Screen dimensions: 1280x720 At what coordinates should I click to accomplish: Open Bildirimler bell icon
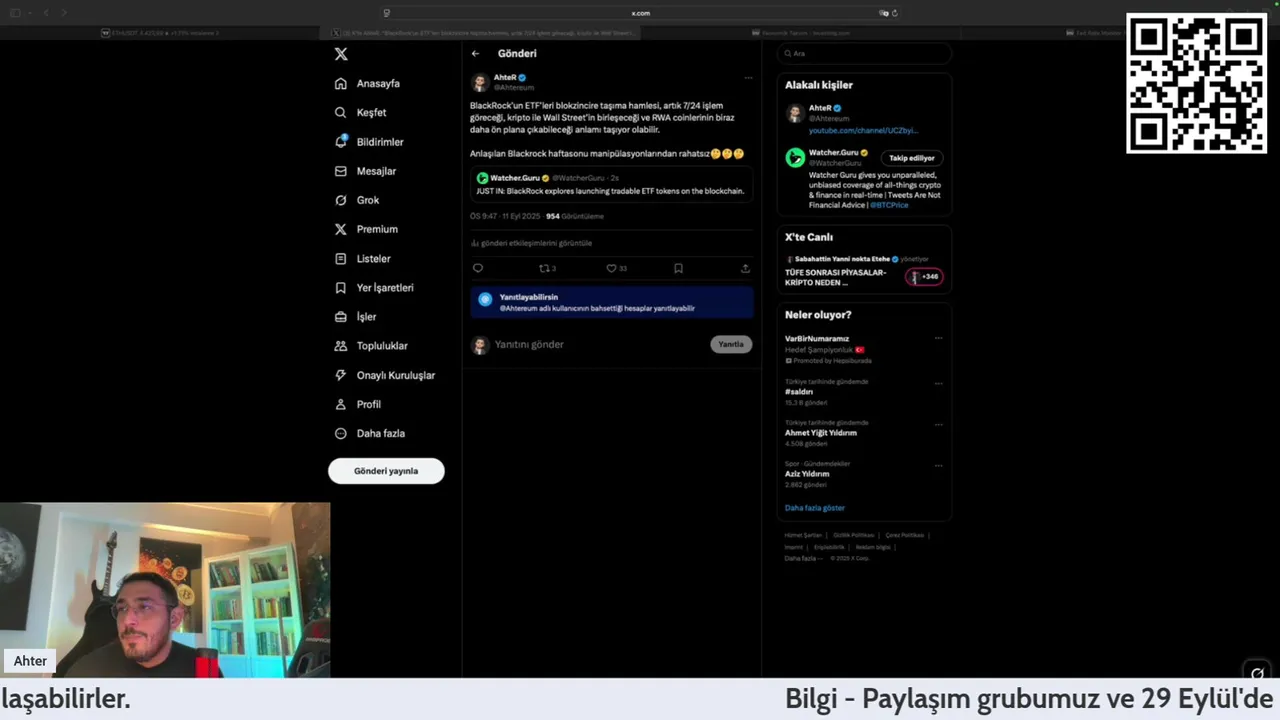[x=341, y=142]
